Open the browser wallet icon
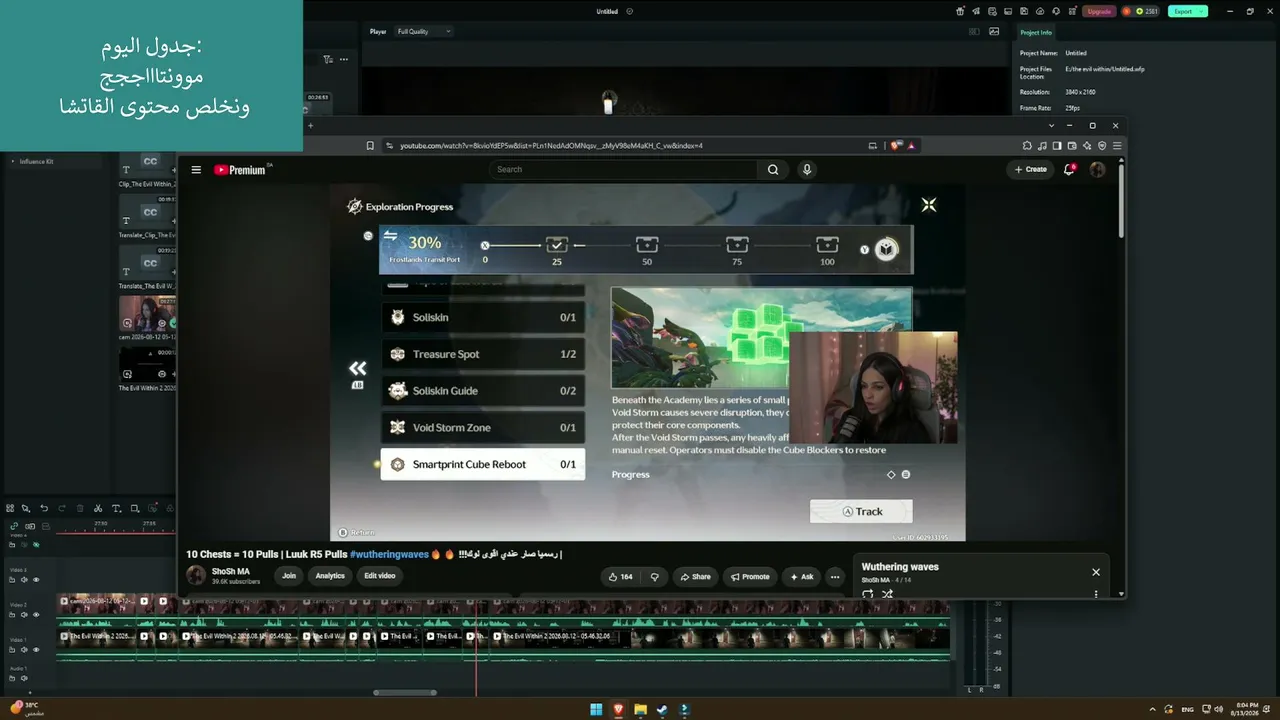The height and width of the screenshot is (720, 1280). pos(1072,145)
